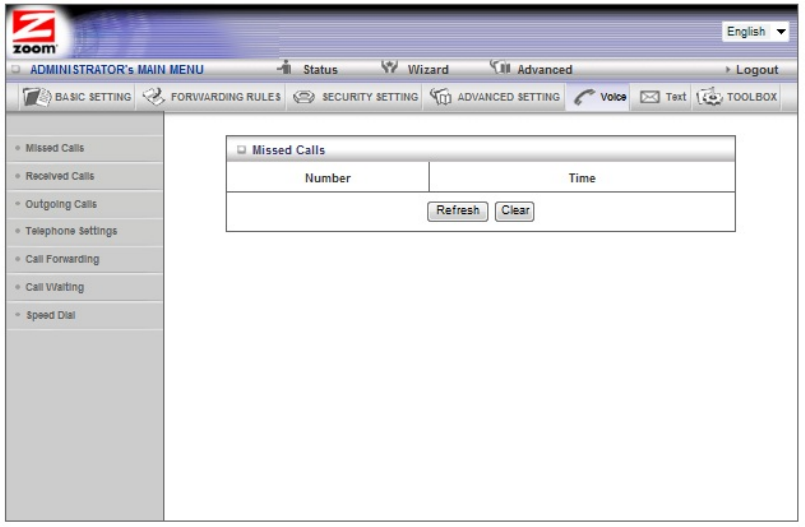Click the Clear button

tap(514, 211)
